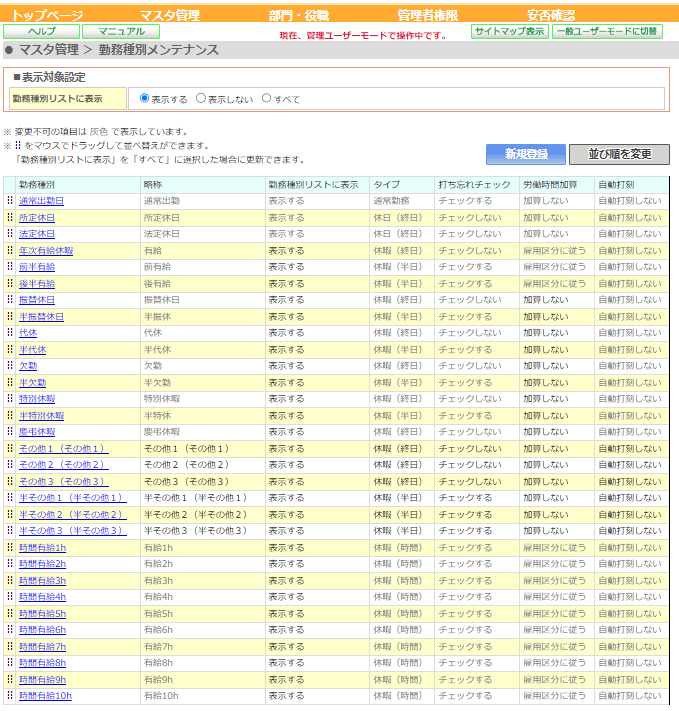This screenshot has width=679, height=711.
Task: Select the 表示しない radio option
Action: 200,98
